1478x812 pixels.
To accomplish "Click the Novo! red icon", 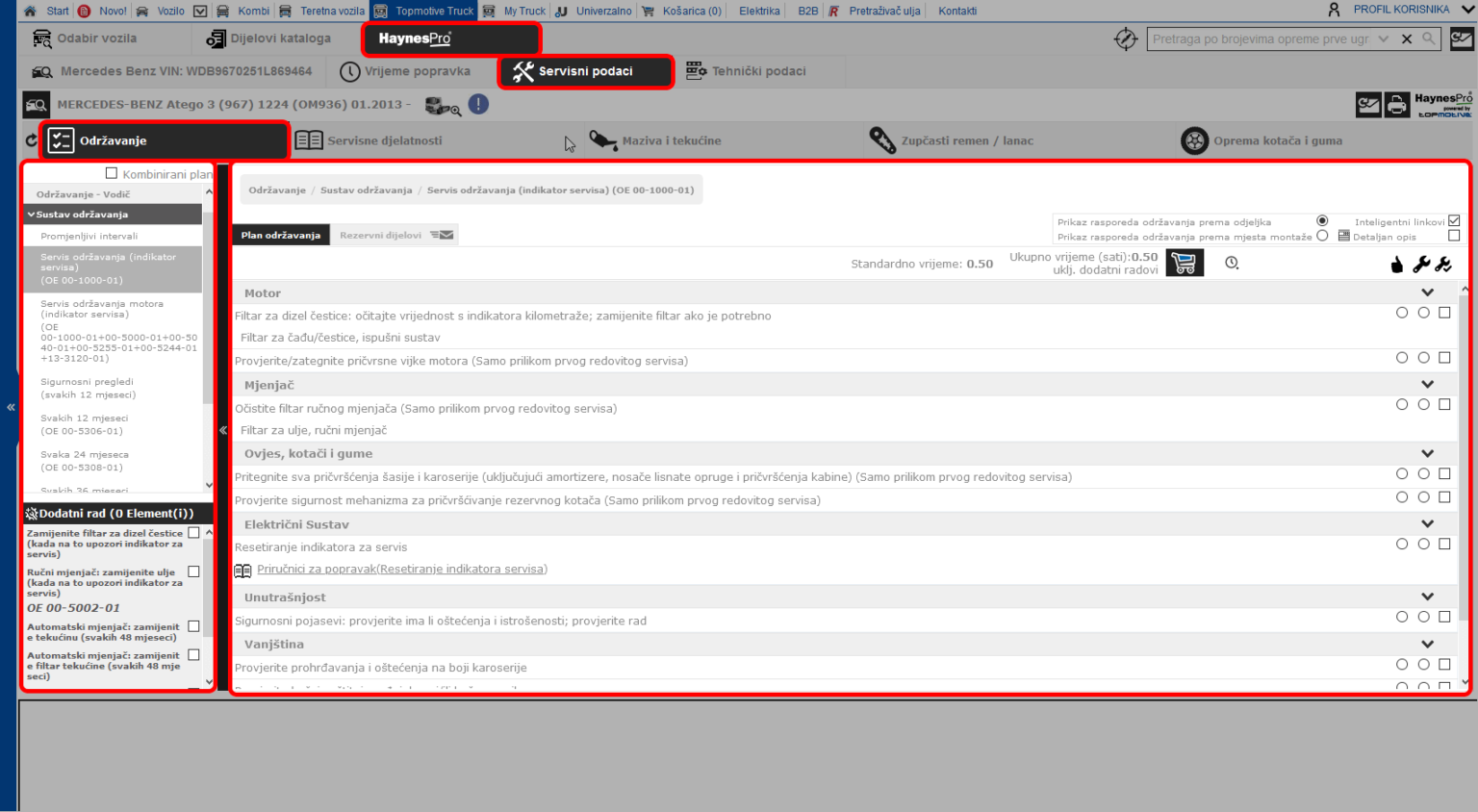I will coord(85,11).
